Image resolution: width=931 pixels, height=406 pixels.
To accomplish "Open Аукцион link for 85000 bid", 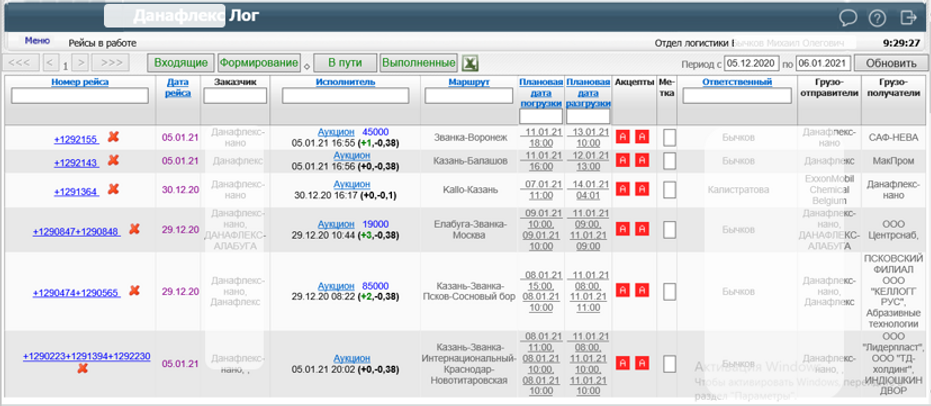I will pos(336,286).
